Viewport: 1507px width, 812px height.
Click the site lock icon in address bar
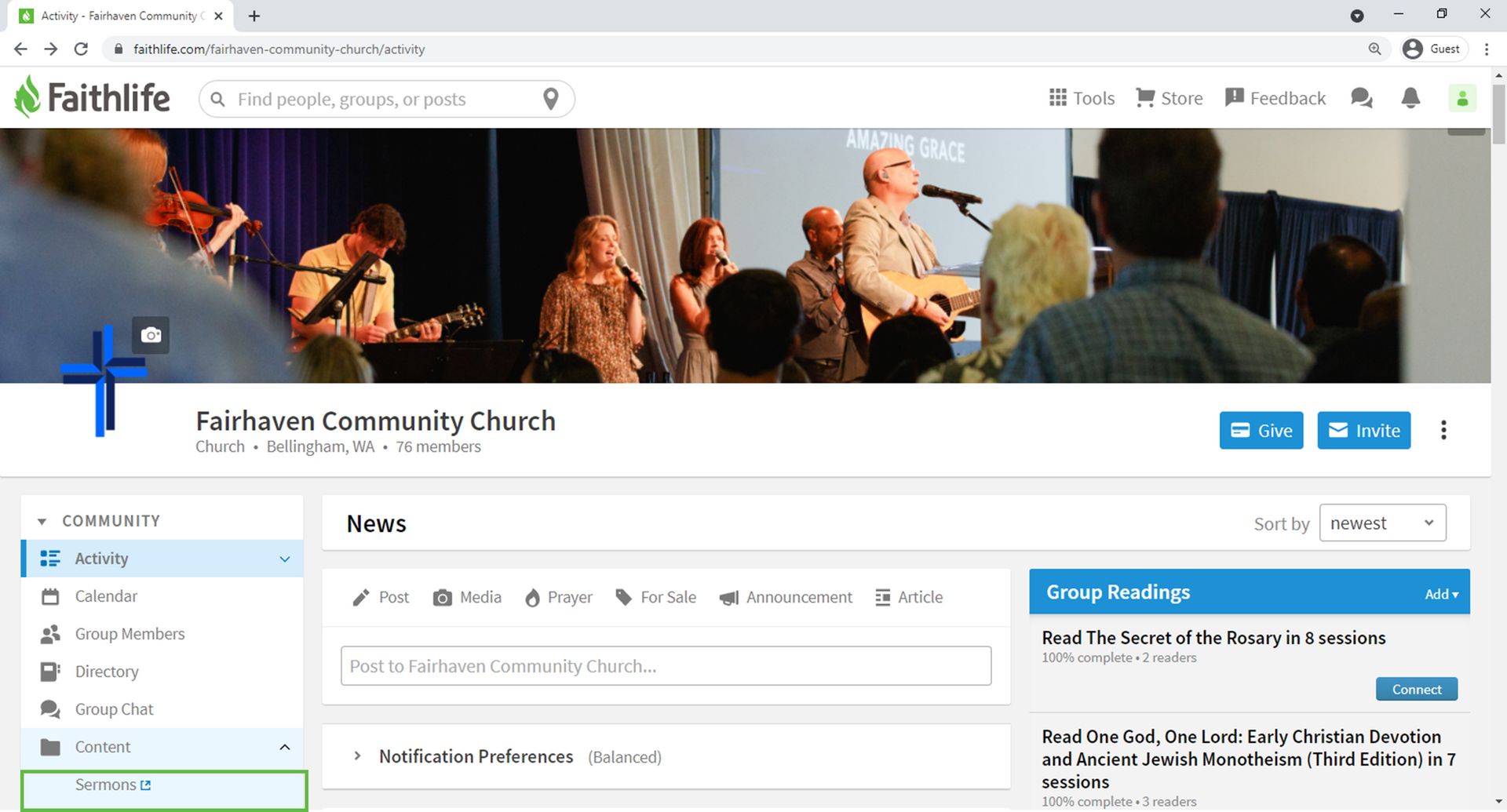(119, 49)
